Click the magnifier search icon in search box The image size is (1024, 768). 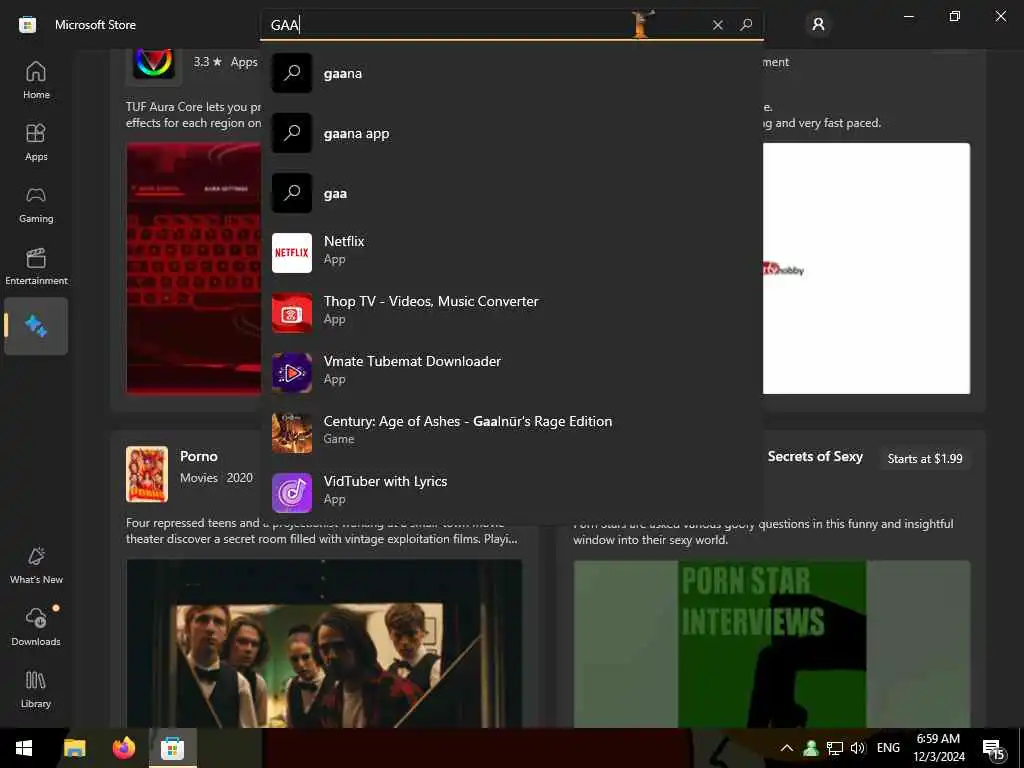[x=746, y=25]
